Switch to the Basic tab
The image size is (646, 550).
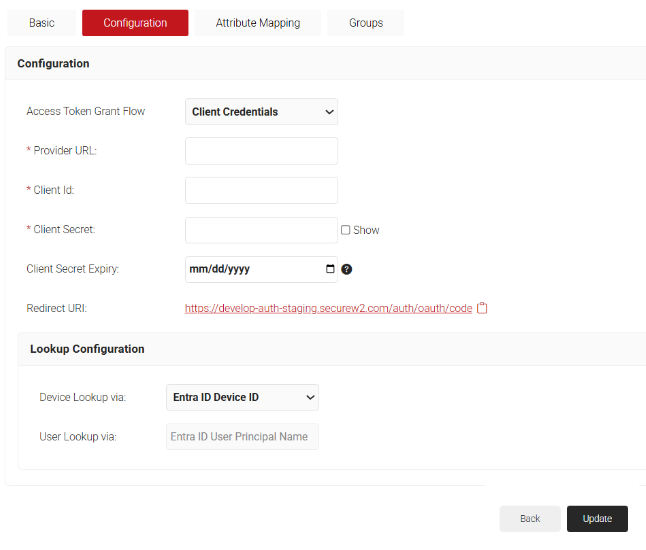point(42,23)
